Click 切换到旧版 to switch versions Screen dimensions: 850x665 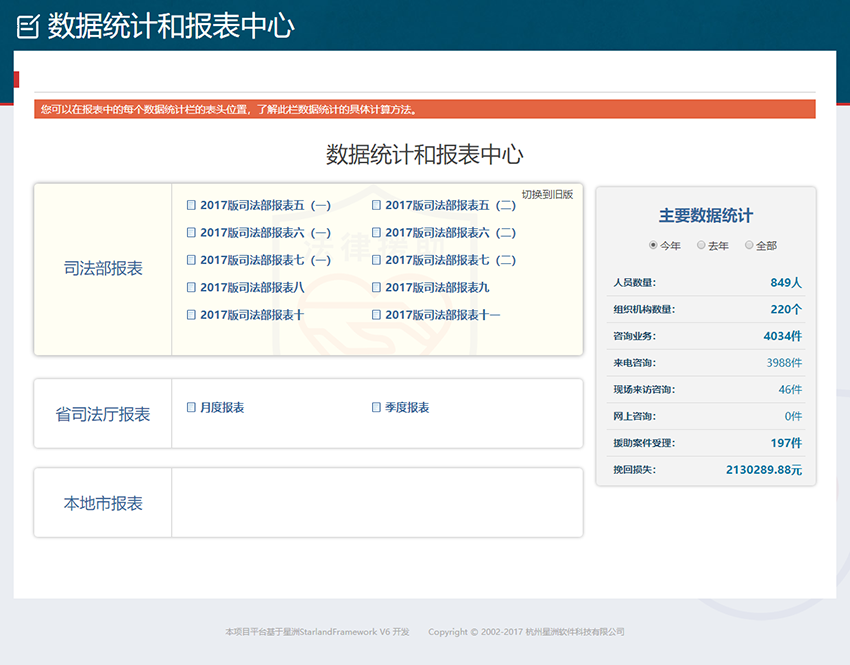[x=547, y=195]
